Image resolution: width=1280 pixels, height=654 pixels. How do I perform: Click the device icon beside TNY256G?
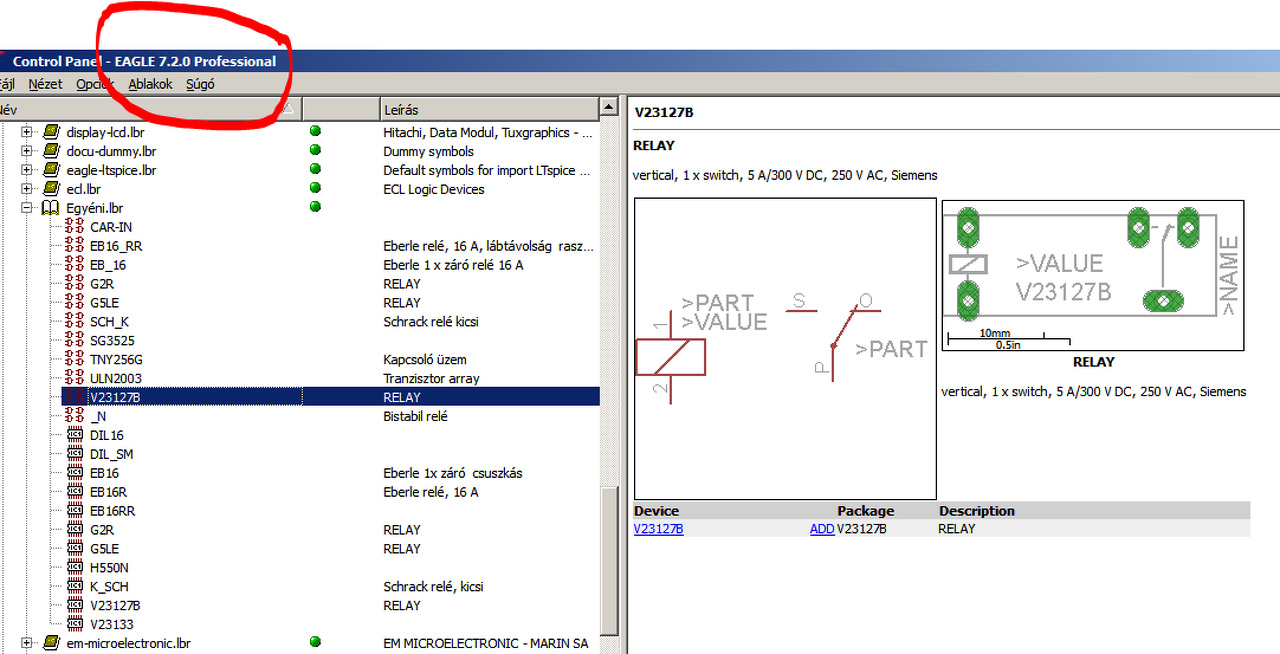pos(75,359)
